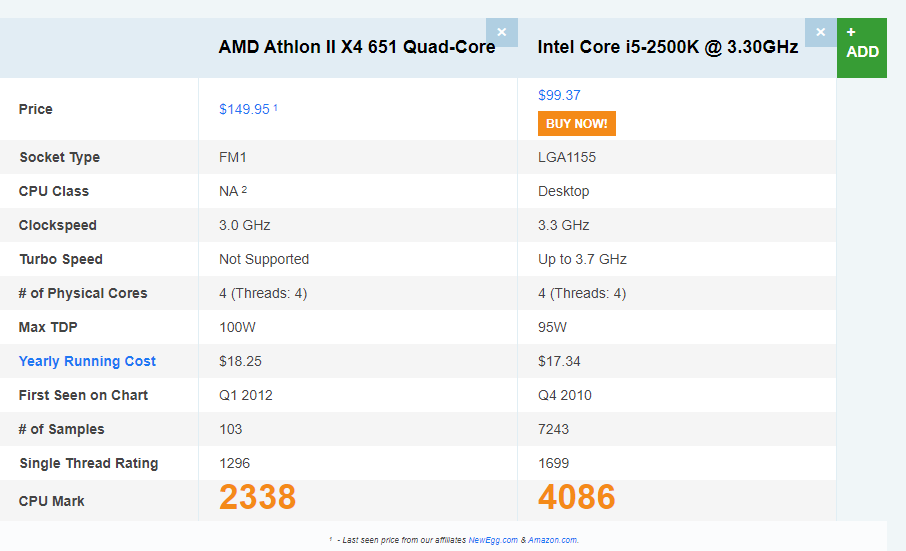Open the $149.95 AMD price link
The image size is (906, 551).
[244, 109]
